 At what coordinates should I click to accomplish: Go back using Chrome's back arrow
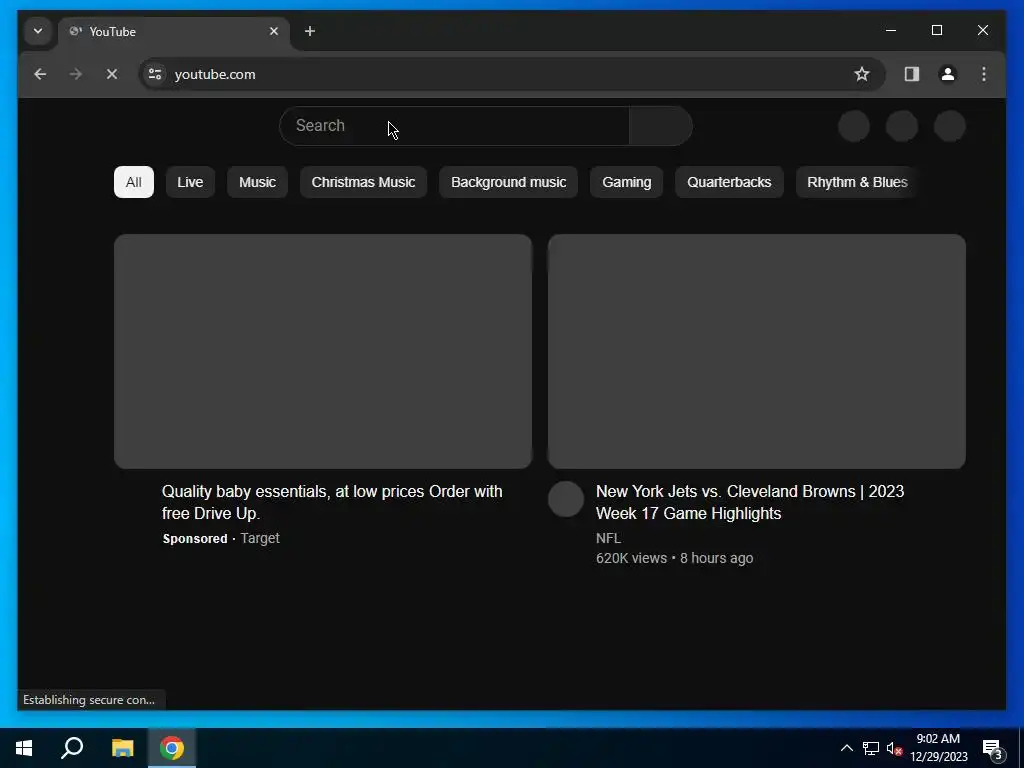pos(40,74)
